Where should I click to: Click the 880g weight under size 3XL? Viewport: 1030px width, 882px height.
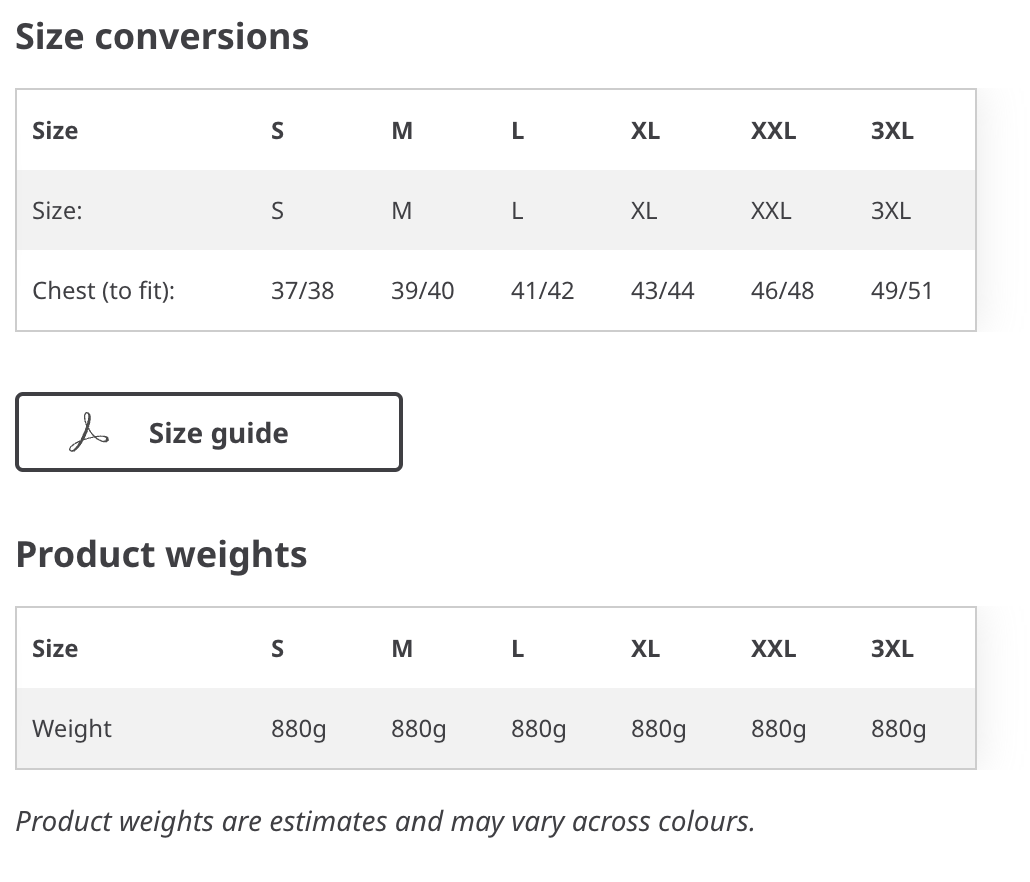(899, 729)
